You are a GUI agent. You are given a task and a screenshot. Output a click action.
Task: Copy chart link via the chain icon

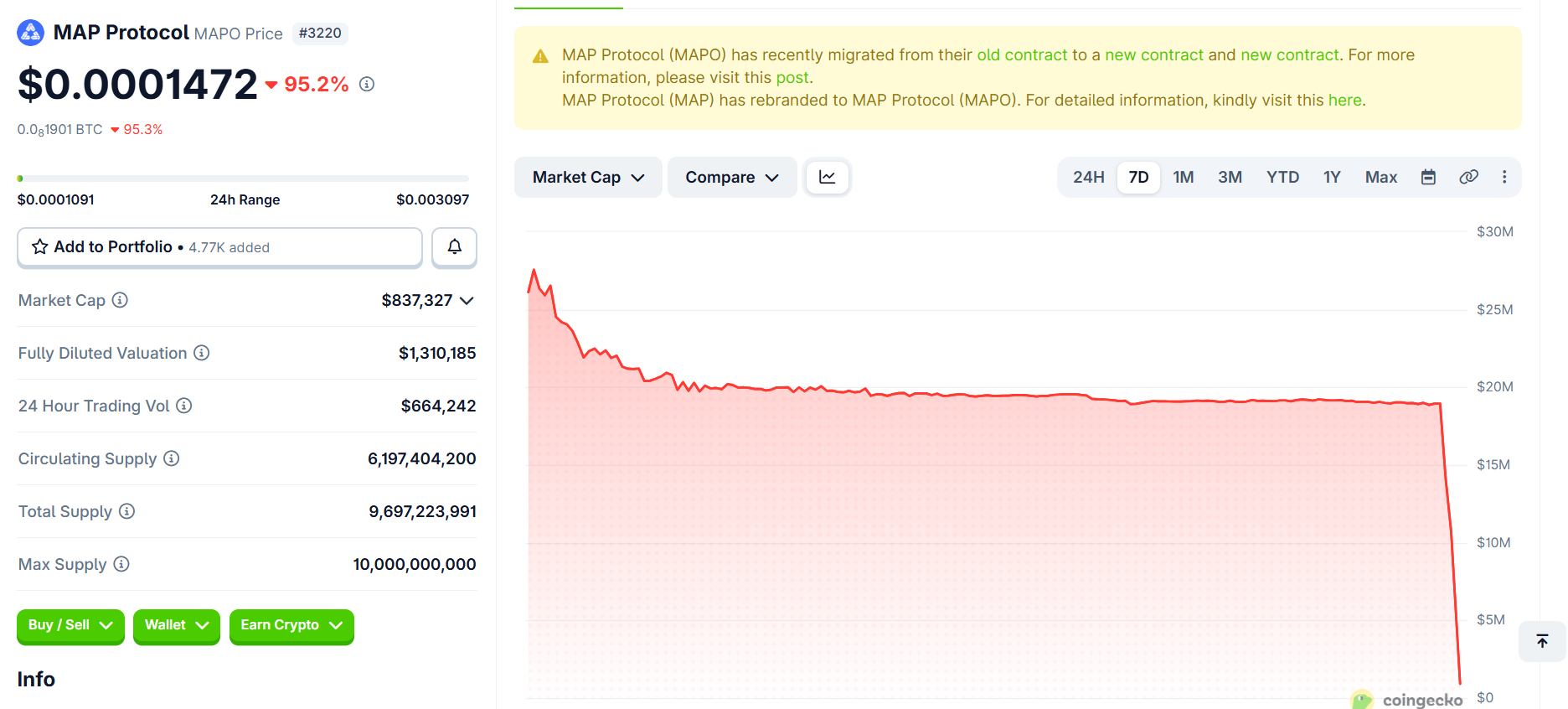point(1468,177)
